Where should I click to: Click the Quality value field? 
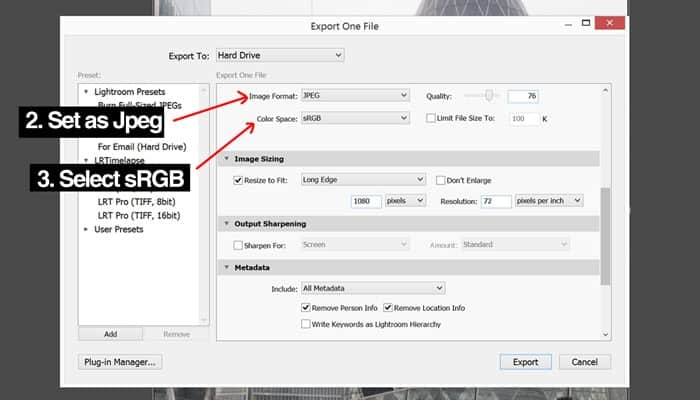(x=523, y=96)
